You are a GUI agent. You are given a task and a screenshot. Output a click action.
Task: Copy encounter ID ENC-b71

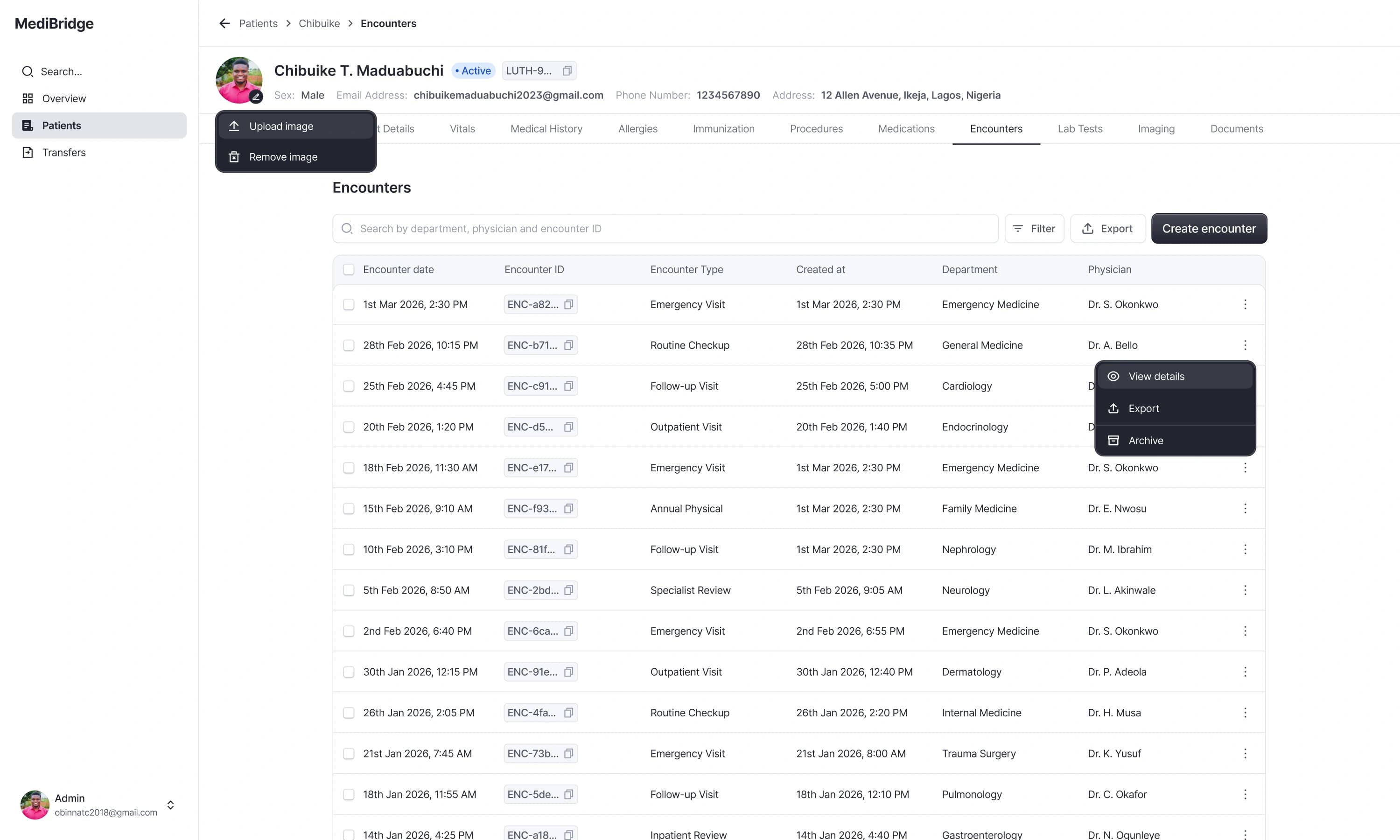pos(569,345)
